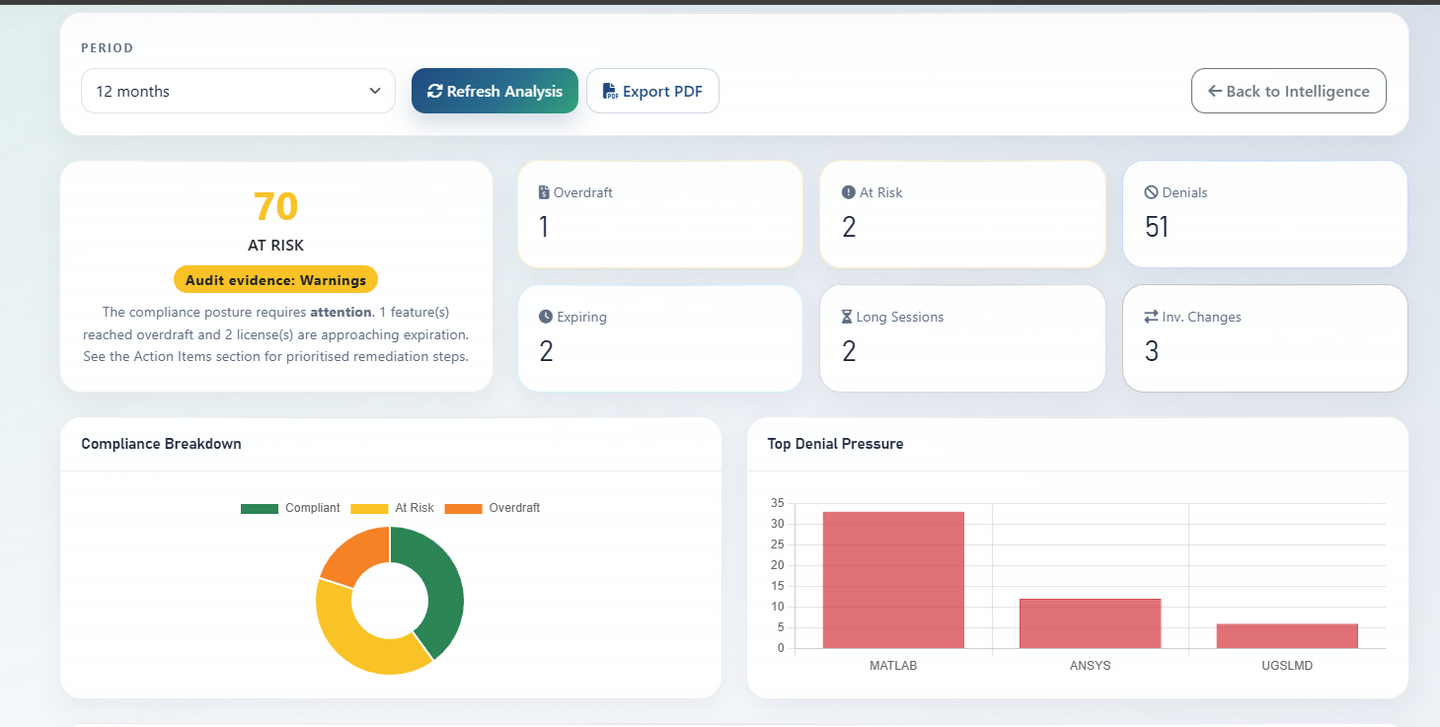
Task: Click the MATLAB axis label
Action: [893, 665]
